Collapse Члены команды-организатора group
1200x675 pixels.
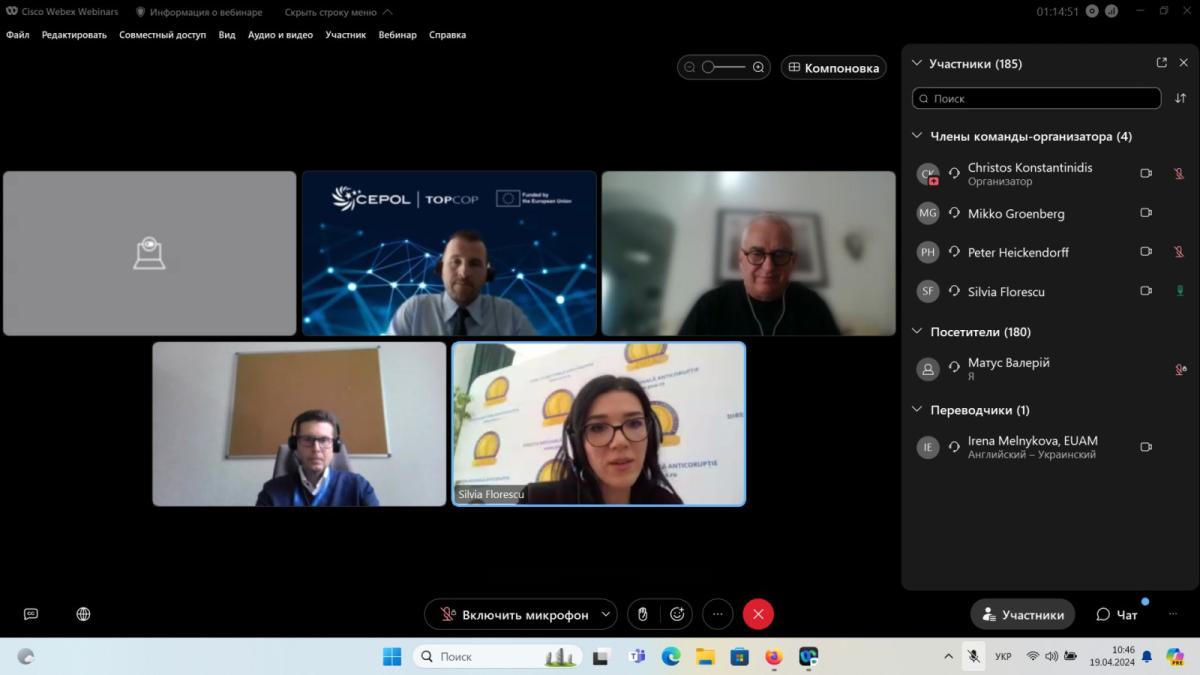point(917,137)
